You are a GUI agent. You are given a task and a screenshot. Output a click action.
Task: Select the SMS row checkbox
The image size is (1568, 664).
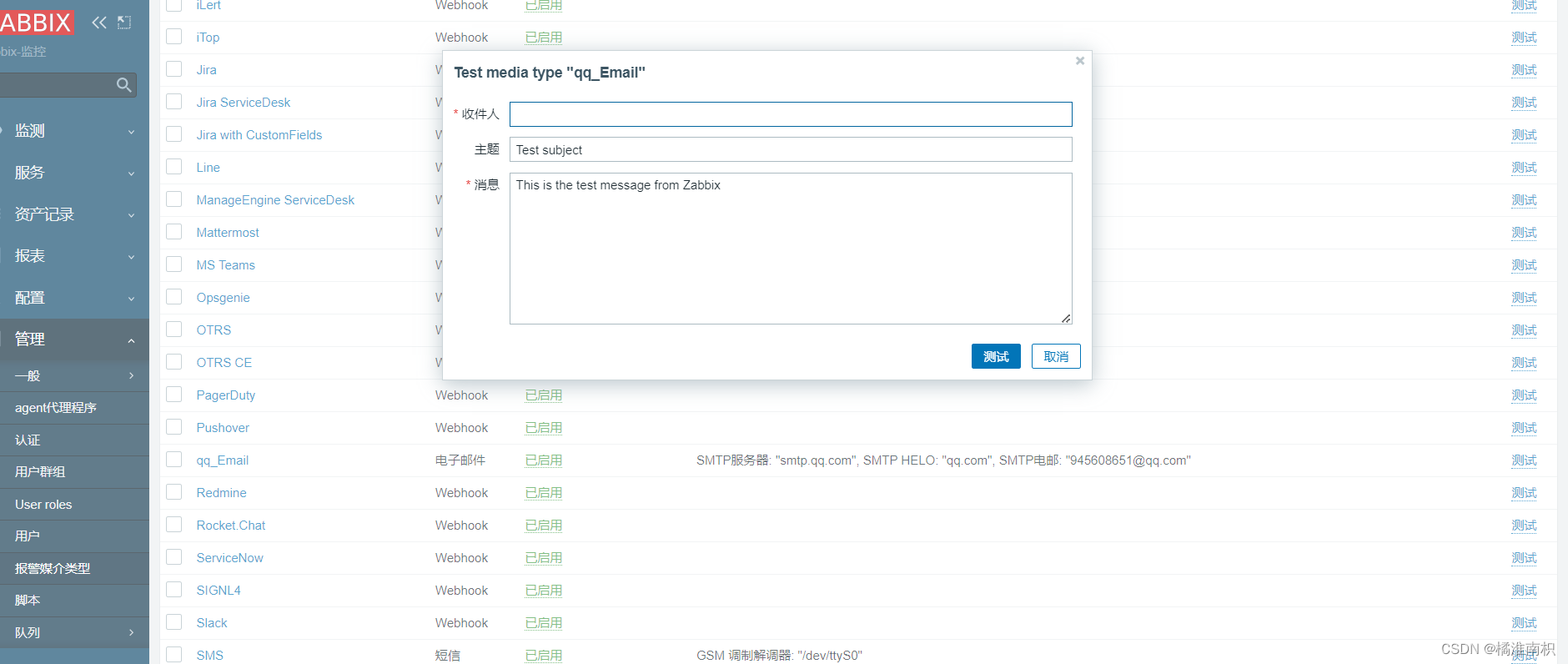point(174,655)
